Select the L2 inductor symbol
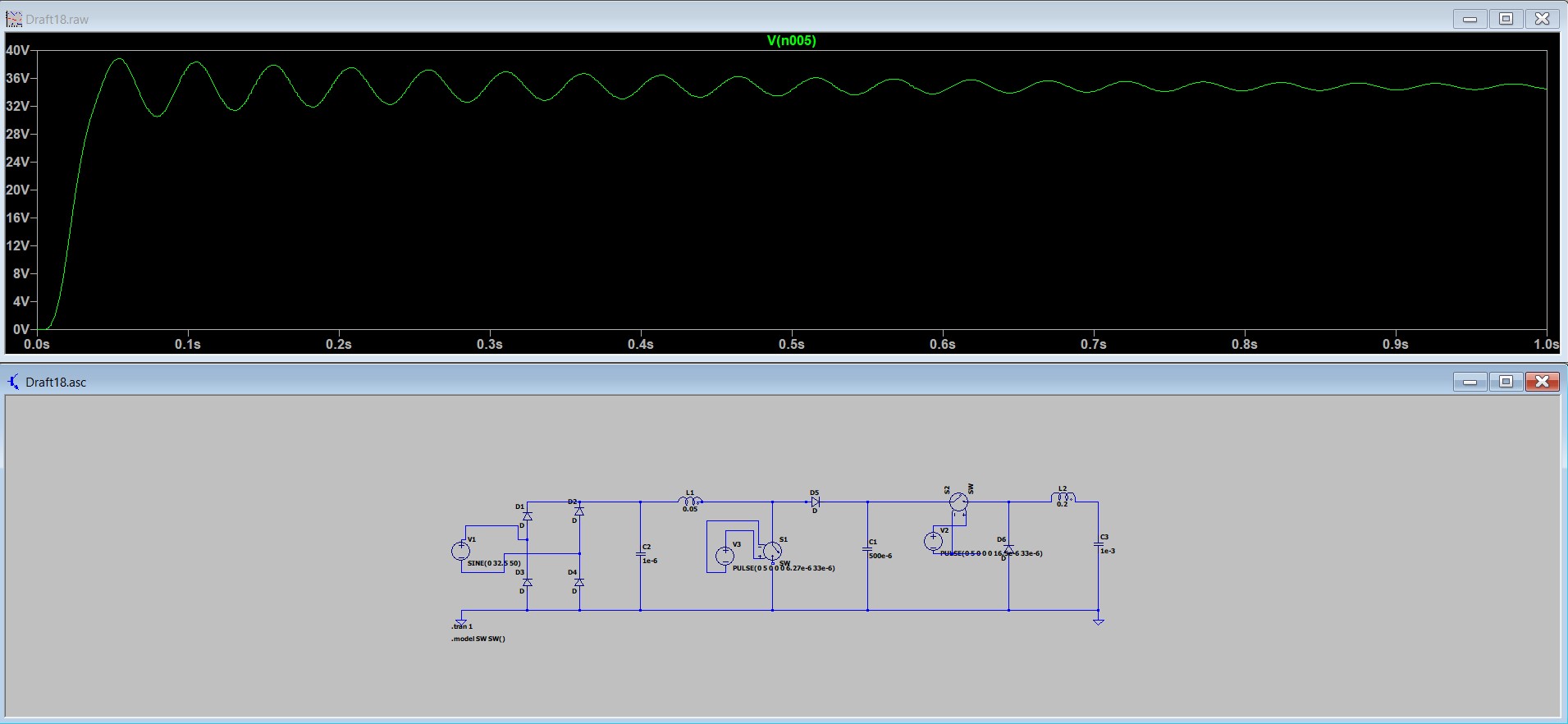This screenshot has width=1568, height=724. (1063, 498)
